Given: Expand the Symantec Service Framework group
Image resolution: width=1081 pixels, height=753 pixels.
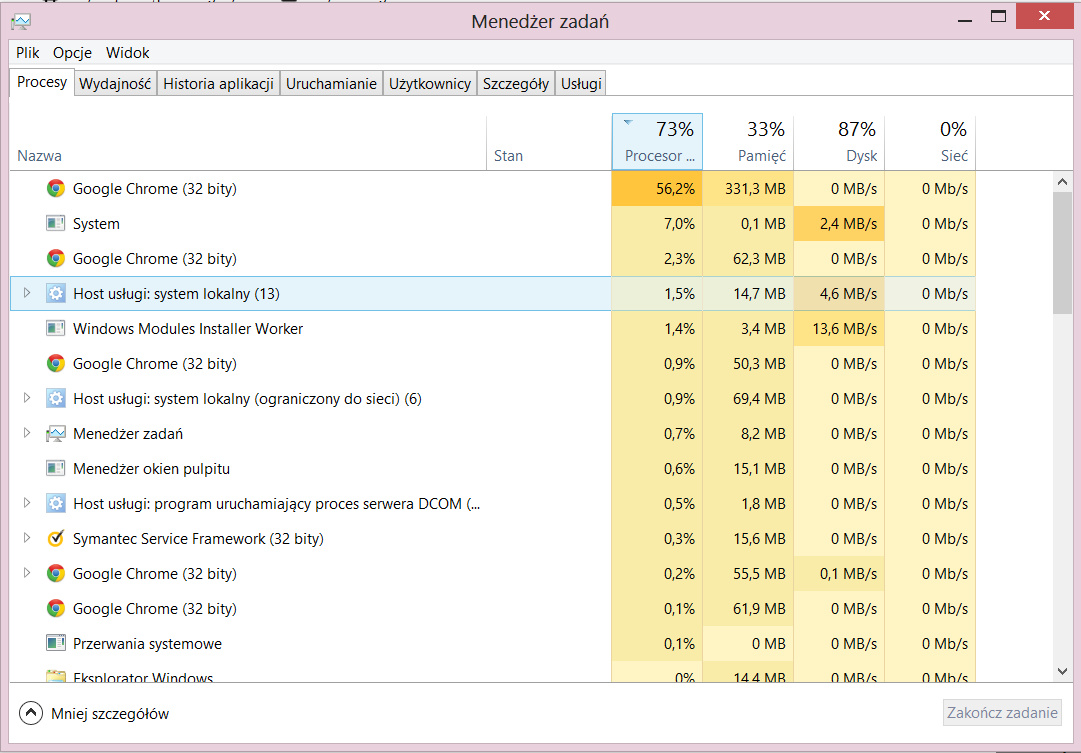Looking at the screenshot, I should click(x=27, y=539).
